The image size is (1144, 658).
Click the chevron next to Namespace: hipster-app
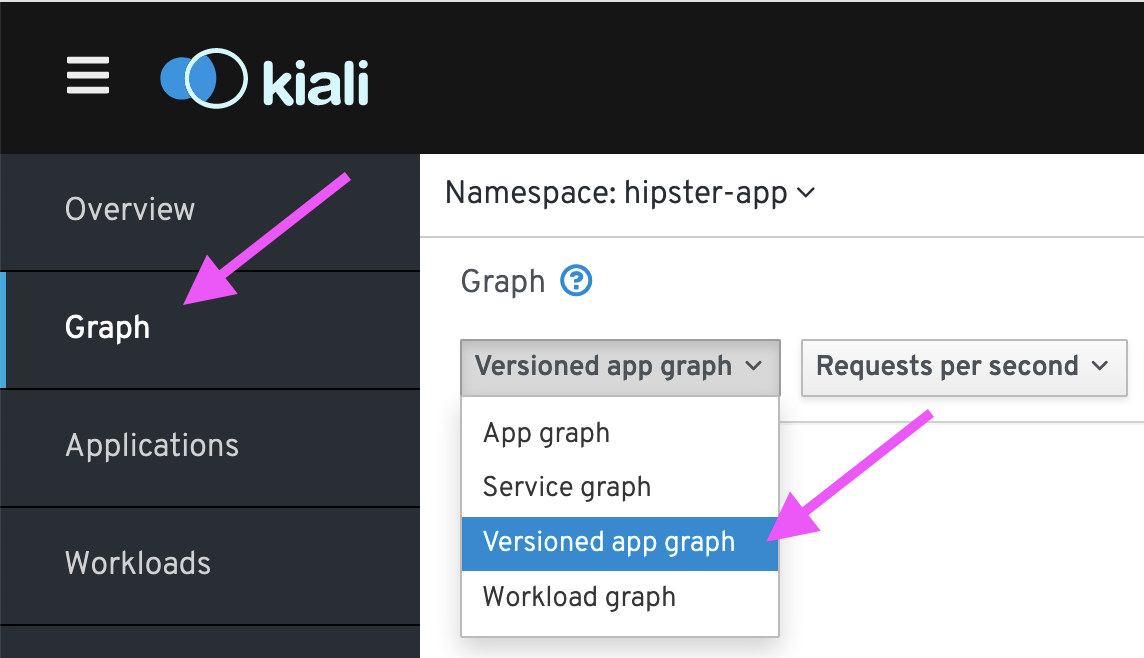805,193
